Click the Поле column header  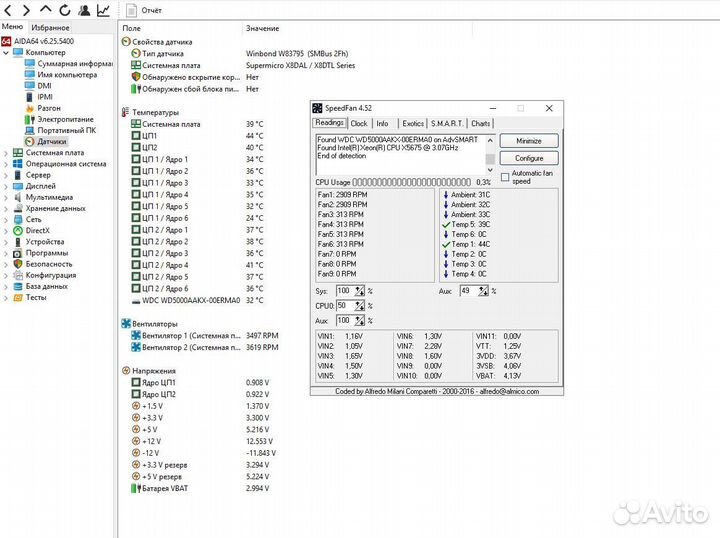131,28
